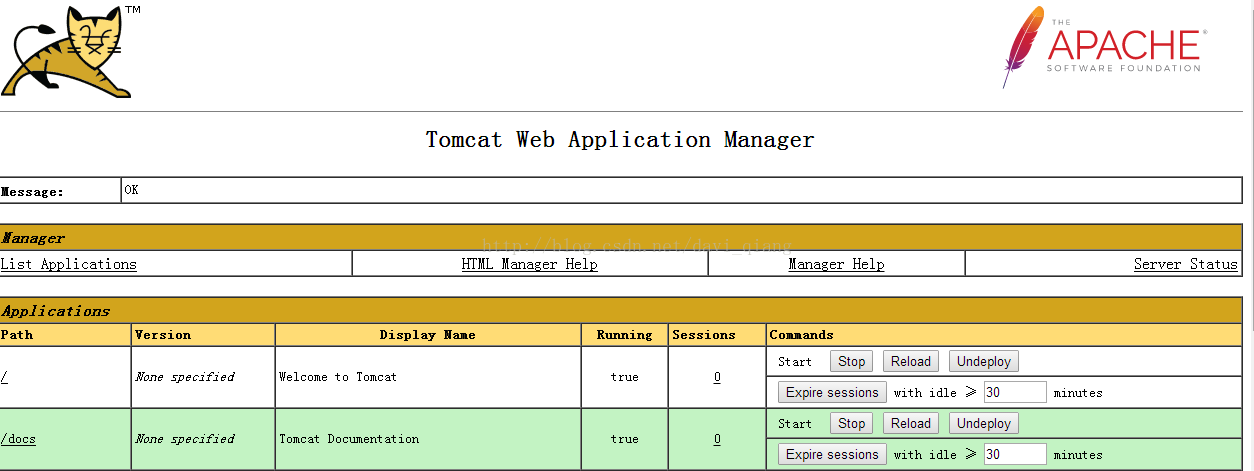This screenshot has height=471, width=1254.
Task: Click the "Tomcat Web Application Manager" heading
Action: pyautogui.click(x=620, y=140)
